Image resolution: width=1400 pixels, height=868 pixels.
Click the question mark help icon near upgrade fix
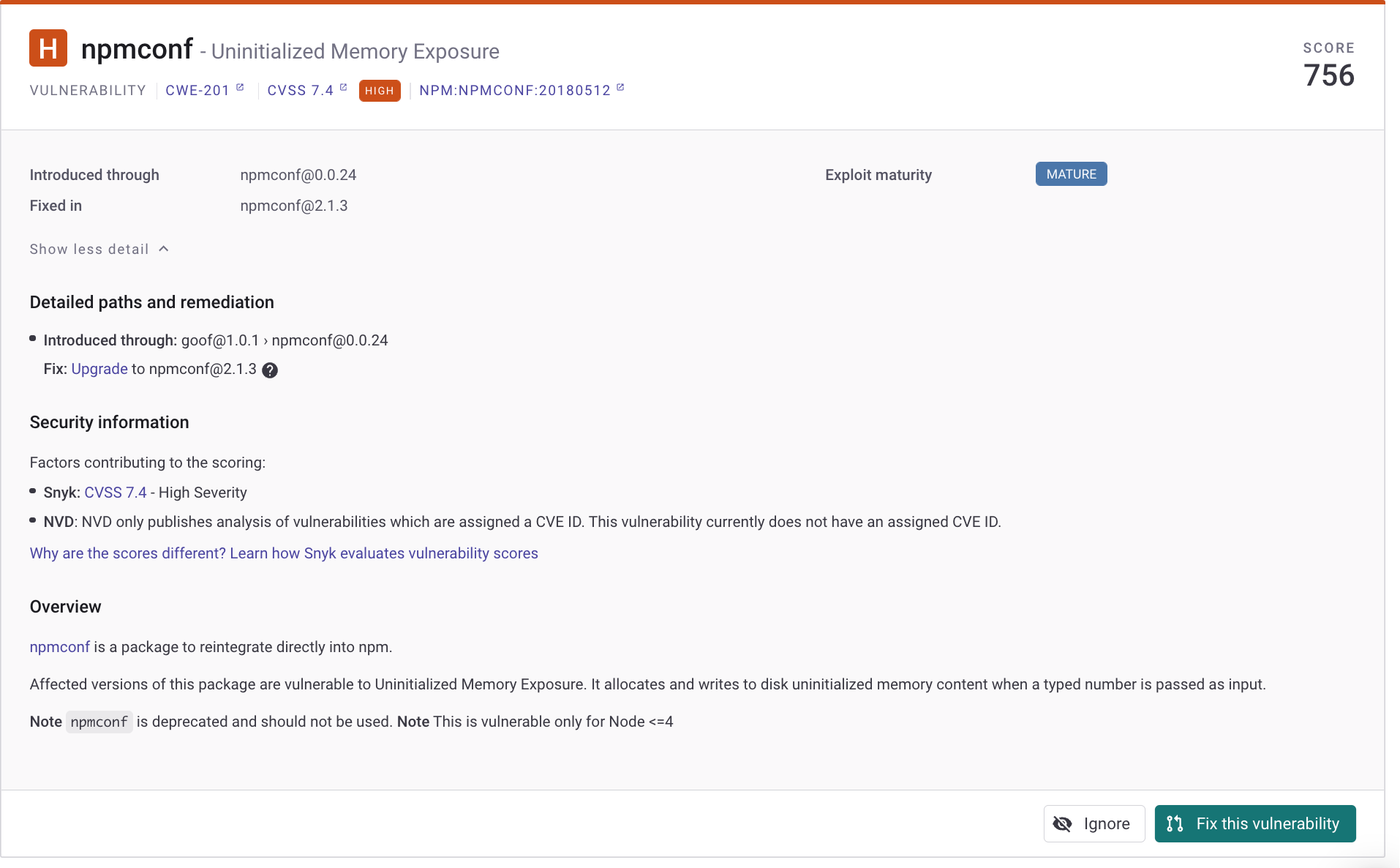point(270,370)
